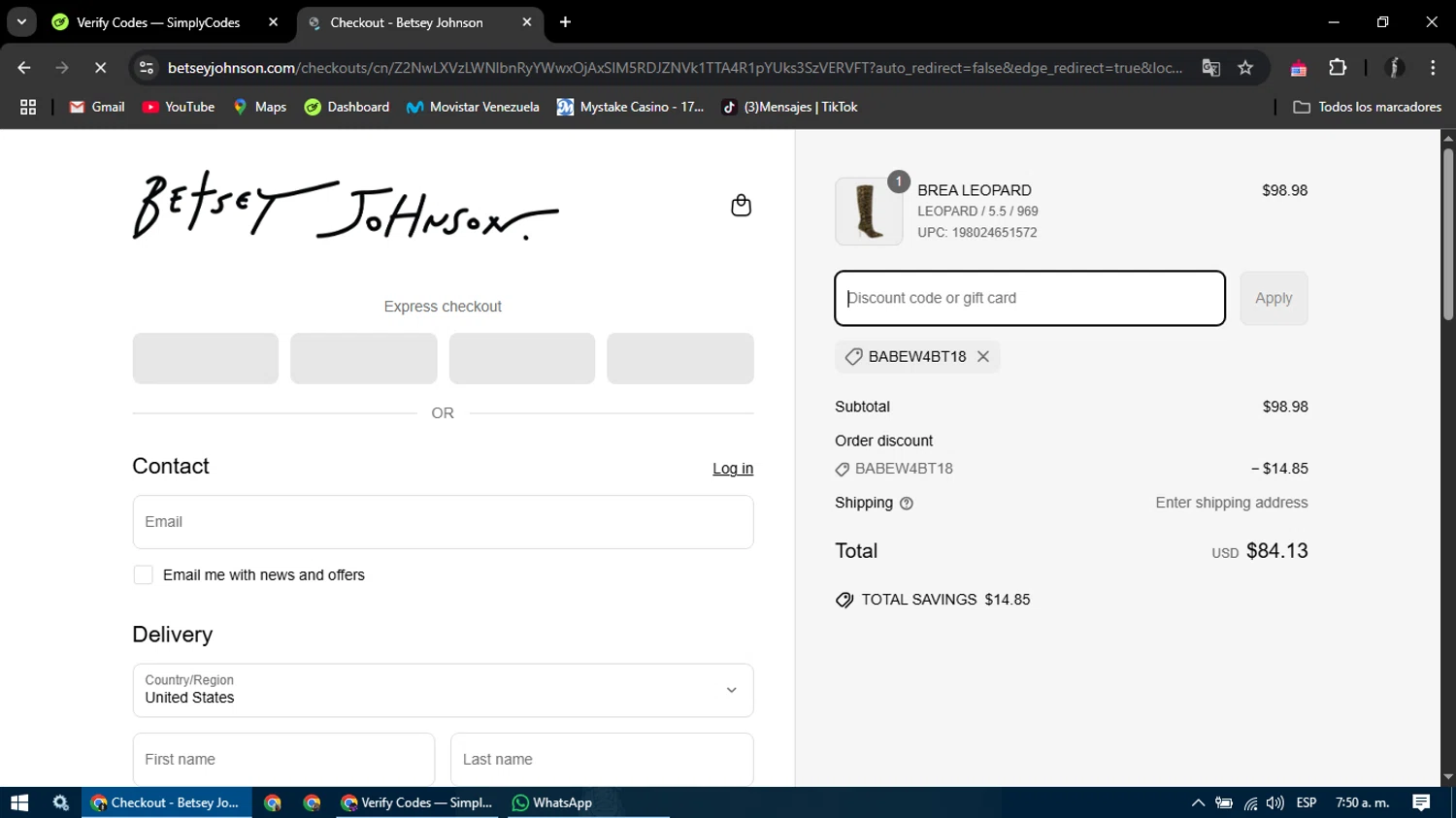
Task: Open the Chrome profile avatar
Action: click(x=1395, y=68)
